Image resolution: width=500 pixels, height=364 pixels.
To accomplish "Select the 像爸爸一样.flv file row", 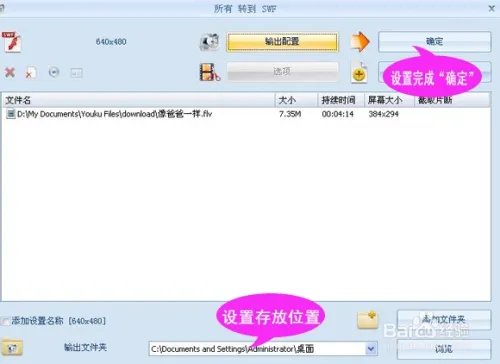I will point(246,114).
